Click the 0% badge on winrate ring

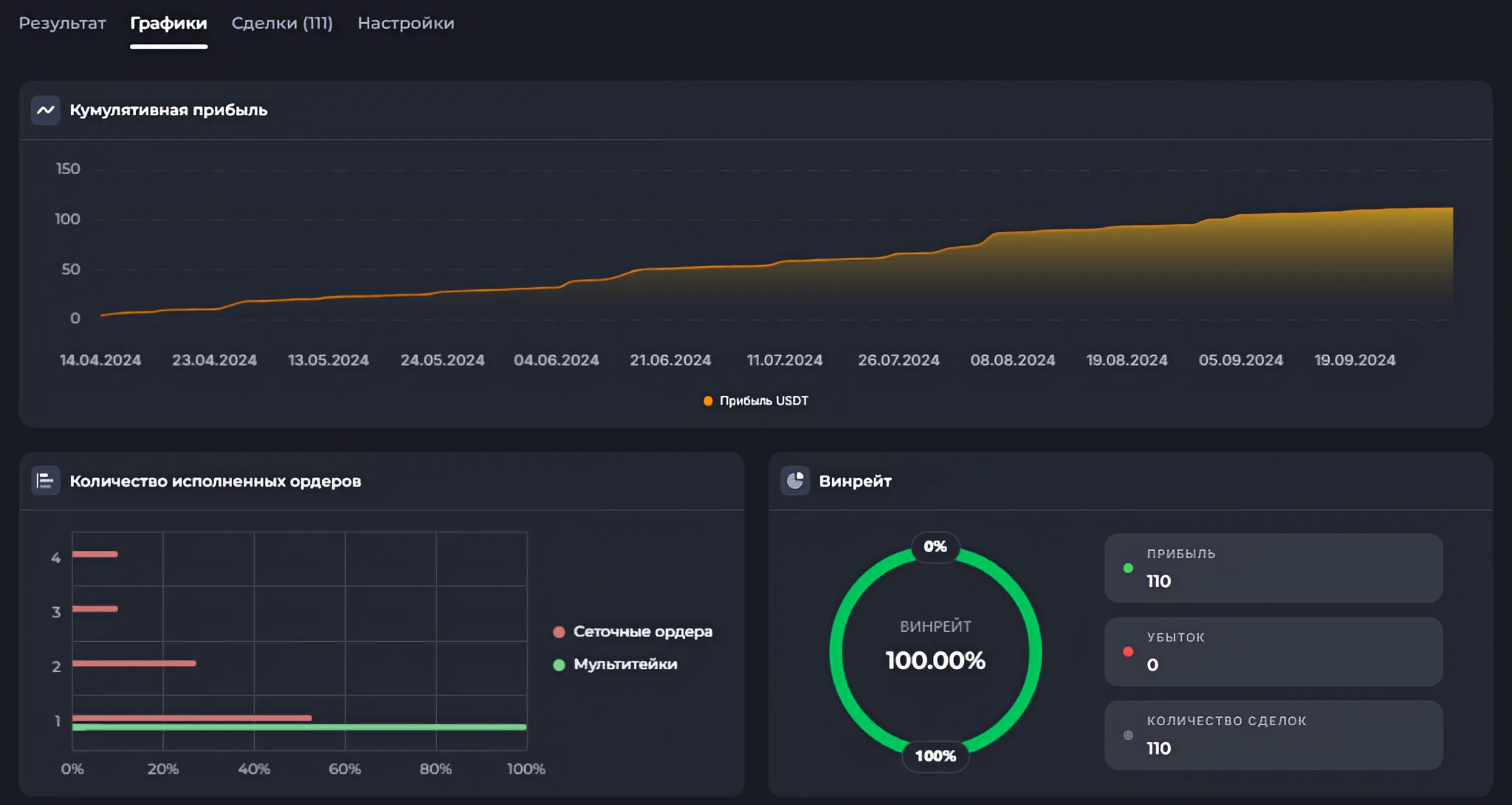tap(935, 547)
